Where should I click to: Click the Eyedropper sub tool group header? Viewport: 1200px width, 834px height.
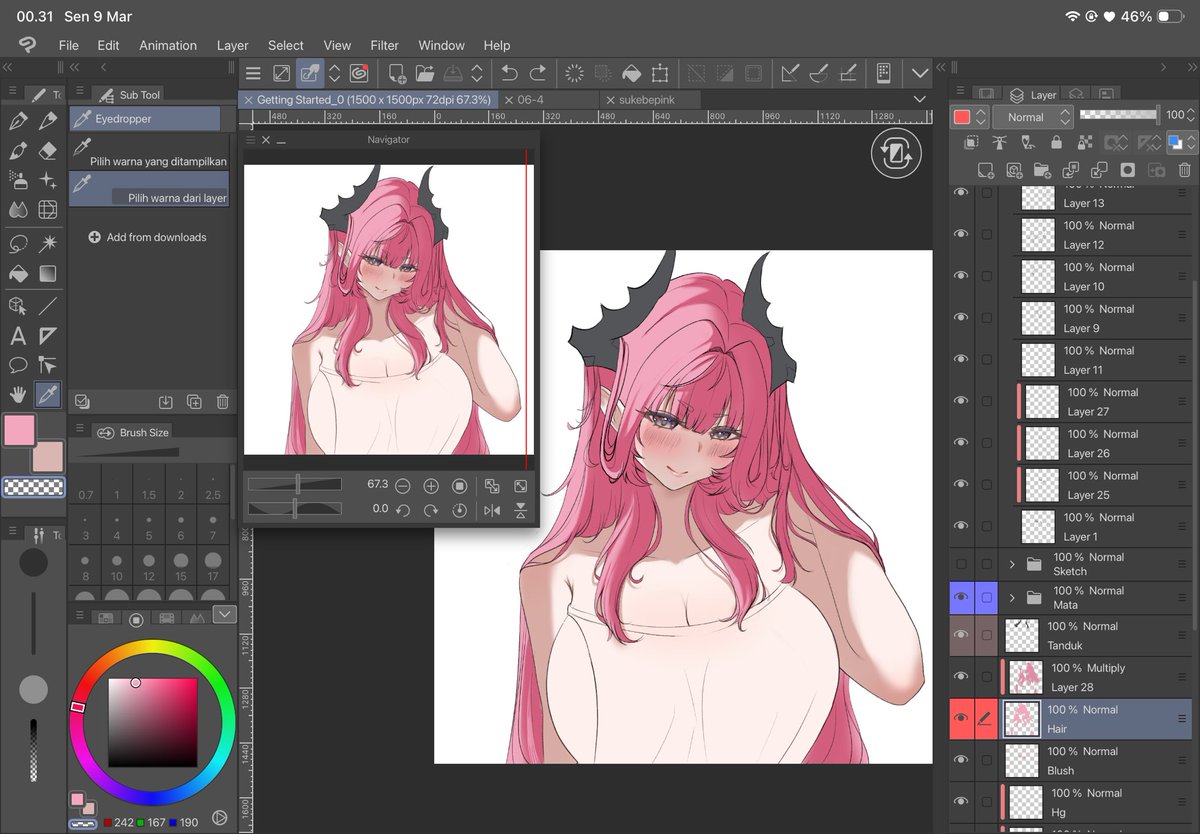click(x=145, y=118)
